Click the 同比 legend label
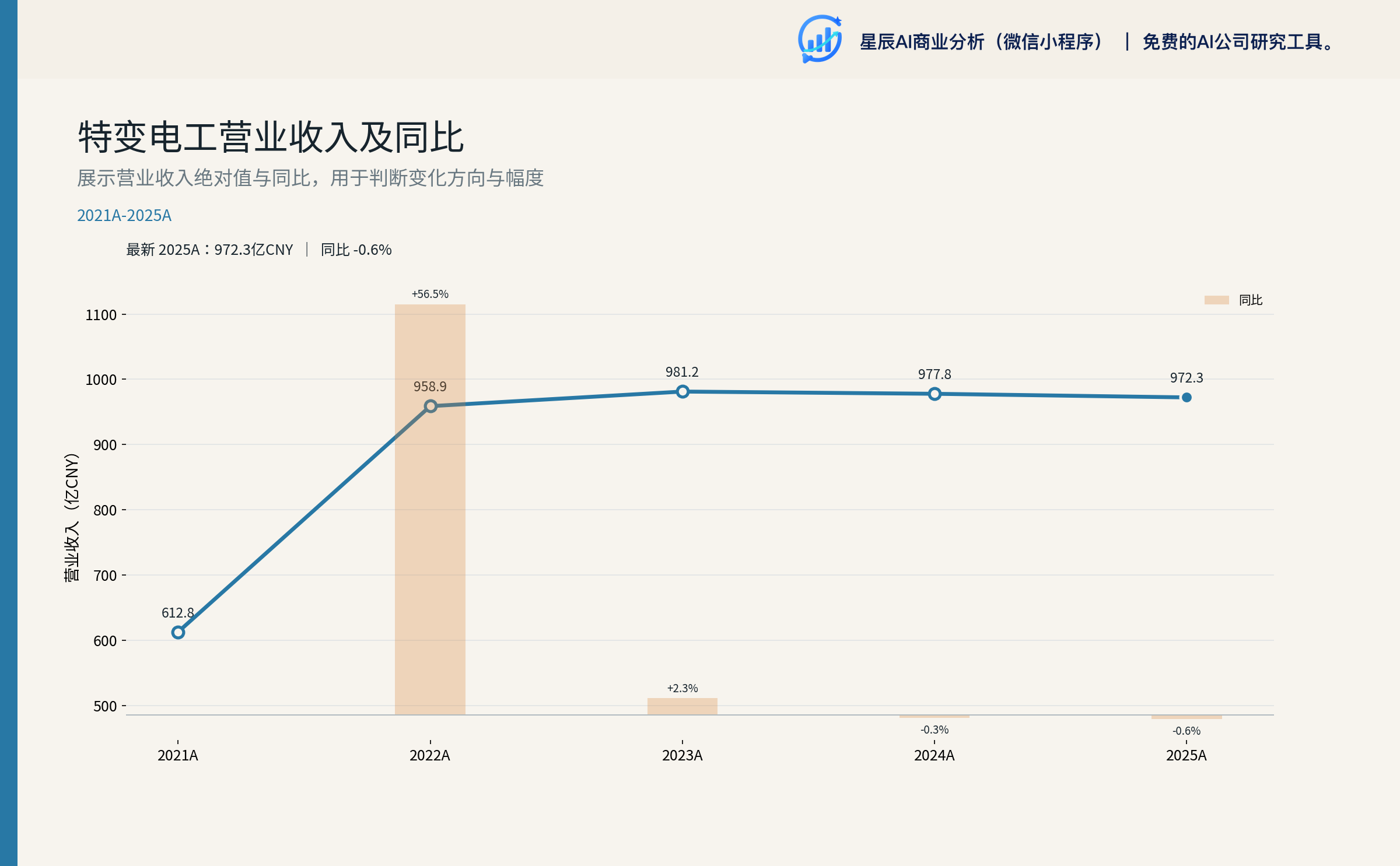The image size is (1400, 866). 1251,300
